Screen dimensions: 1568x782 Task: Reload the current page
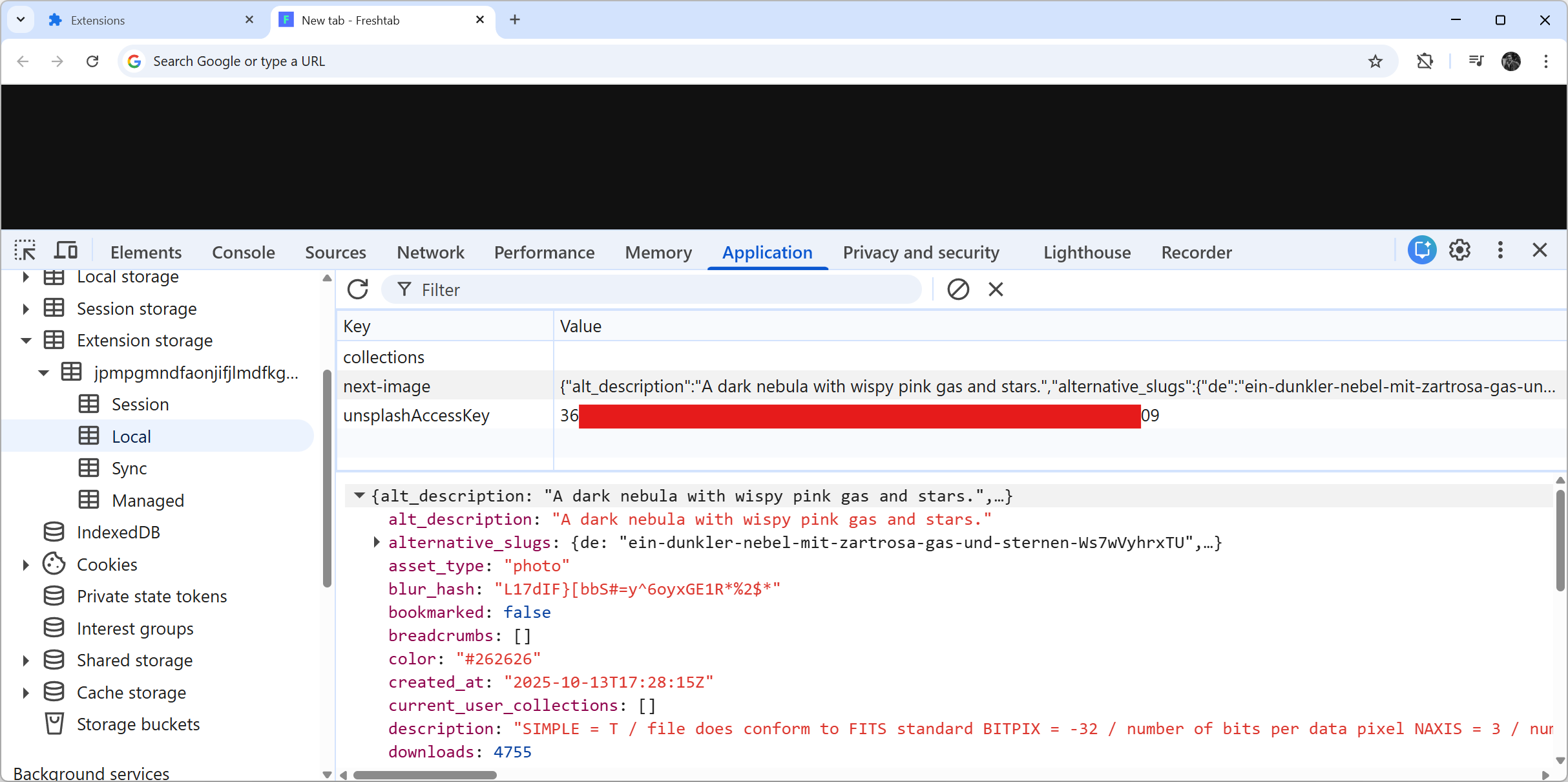(92, 61)
